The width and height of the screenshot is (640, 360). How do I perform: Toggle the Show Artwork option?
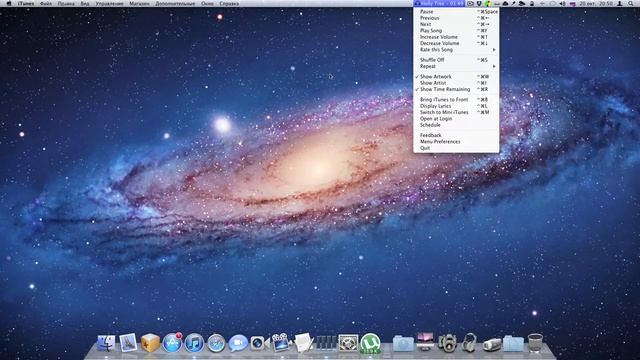point(456,76)
